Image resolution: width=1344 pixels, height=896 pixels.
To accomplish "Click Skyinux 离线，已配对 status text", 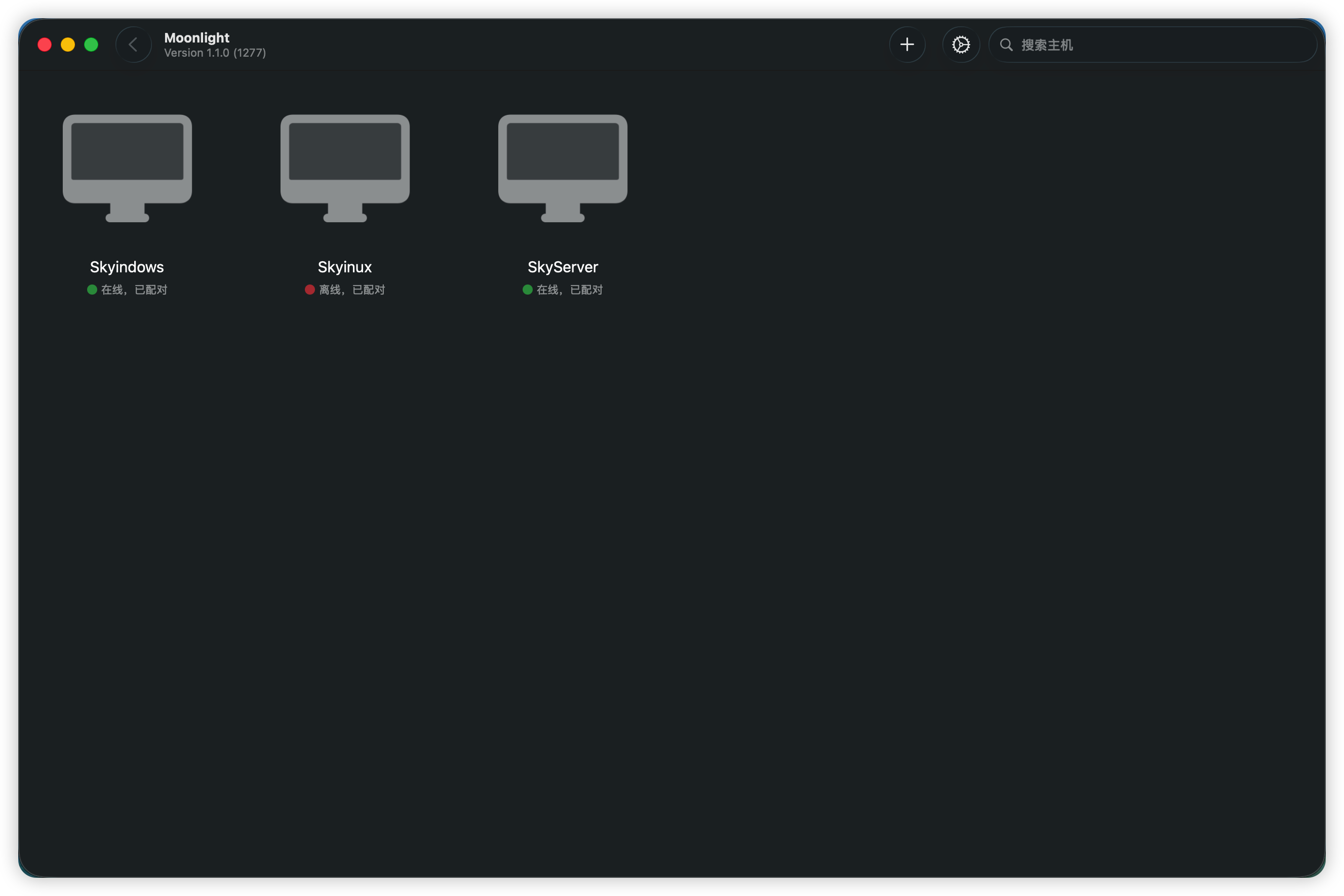I will coord(352,290).
